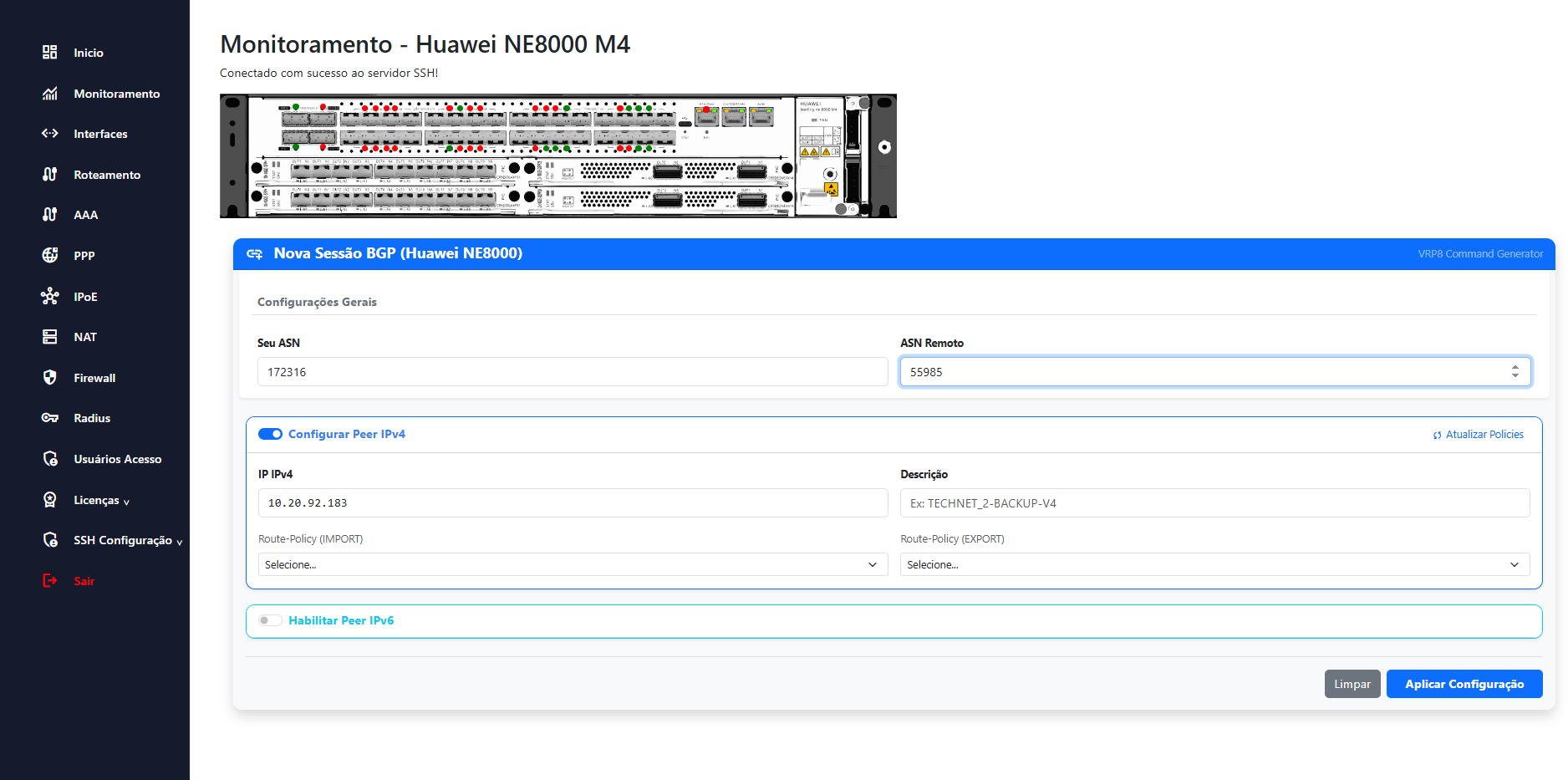The width and height of the screenshot is (1568, 780).
Task: Click the Habilitar Peer IPv6 label
Action: 341,620
